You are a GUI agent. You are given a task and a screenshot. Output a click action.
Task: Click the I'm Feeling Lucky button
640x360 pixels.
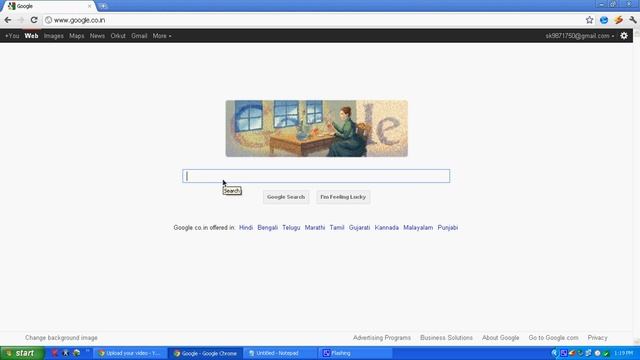click(x=343, y=197)
